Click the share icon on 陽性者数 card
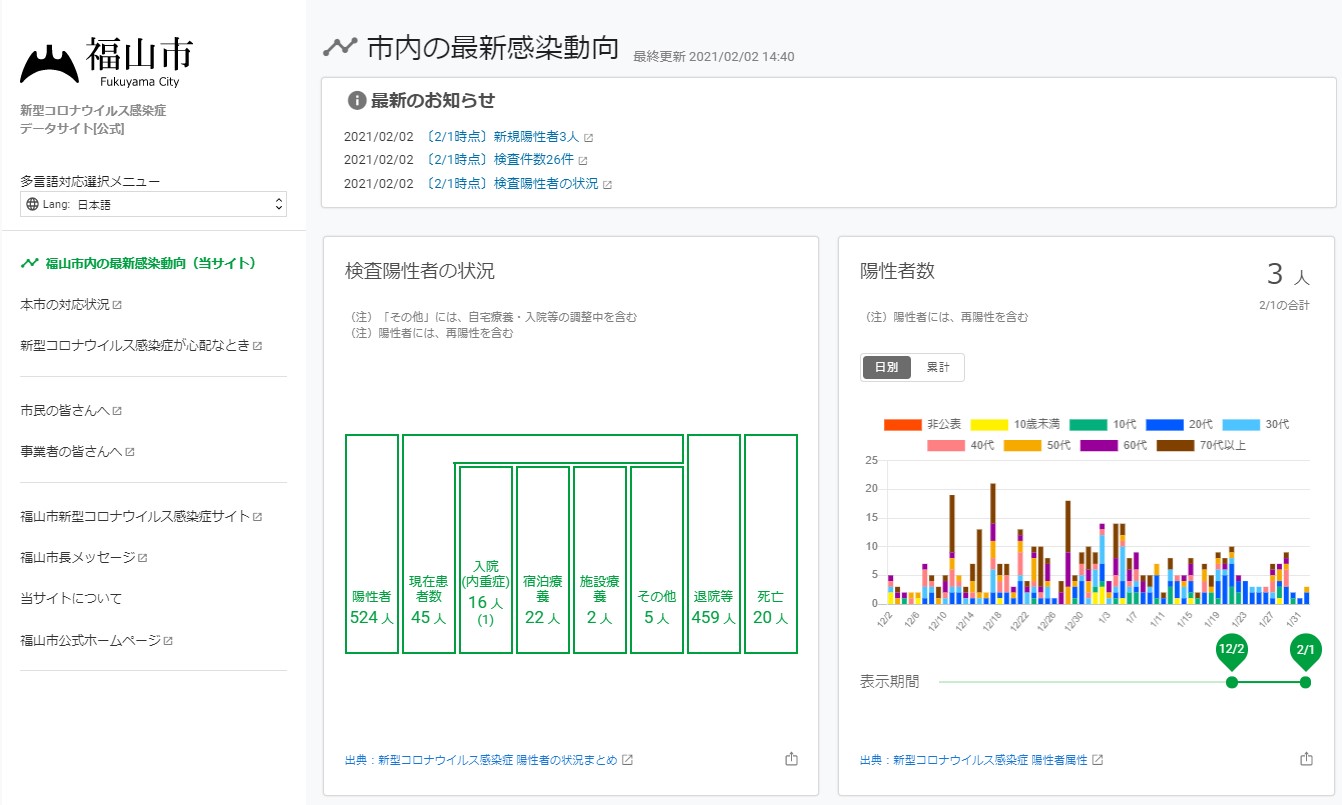The height and width of the screenshot is (805, 1342). (1306, 759)
